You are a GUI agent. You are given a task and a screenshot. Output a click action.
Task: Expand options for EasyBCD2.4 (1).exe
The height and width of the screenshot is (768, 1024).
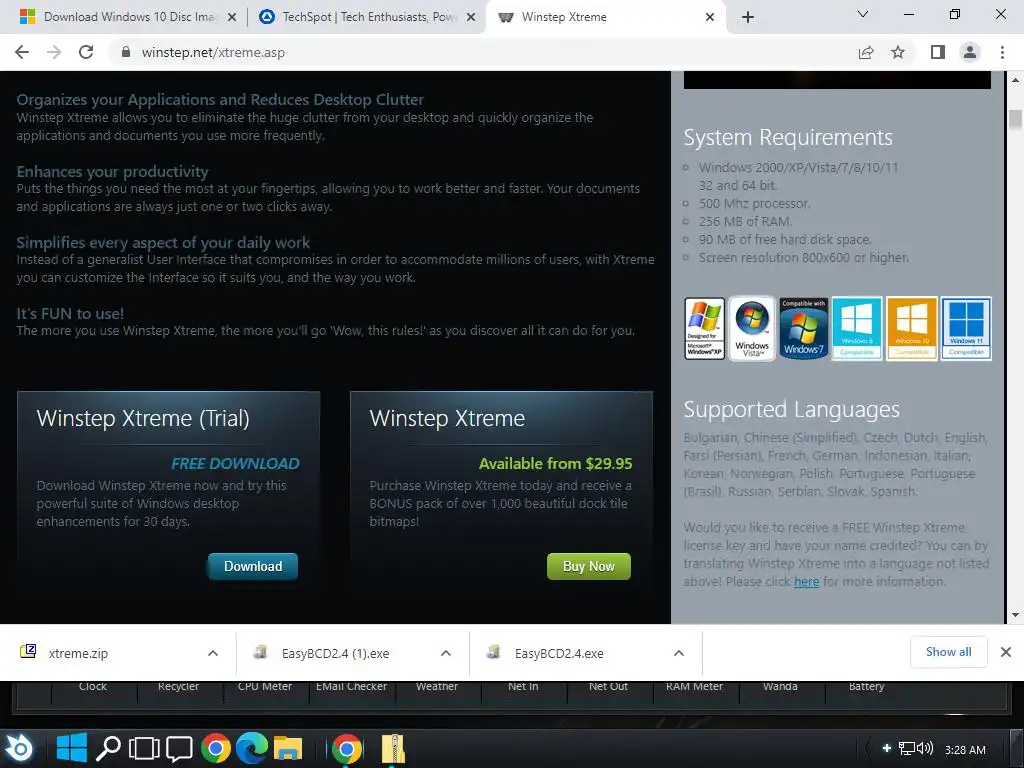click(446, 653)
